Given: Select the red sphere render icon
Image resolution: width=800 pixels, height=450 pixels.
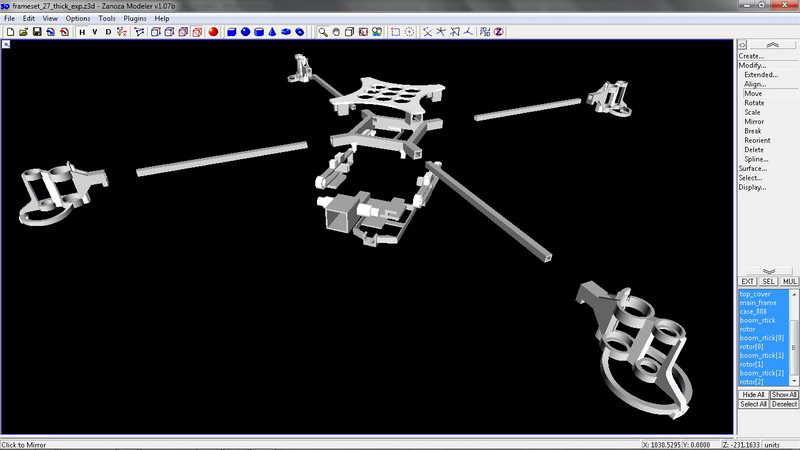Looking at the screenshot, I should [213, 32].
